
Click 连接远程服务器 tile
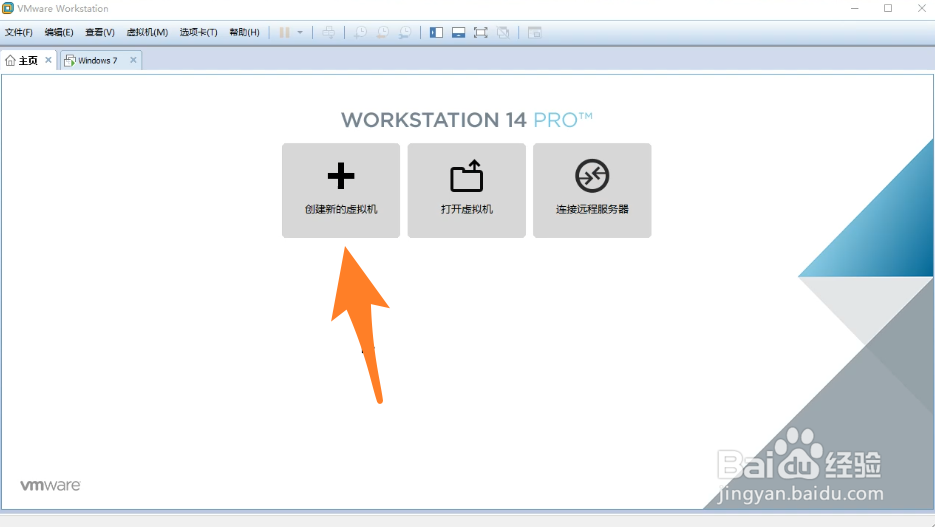(592, 190)
